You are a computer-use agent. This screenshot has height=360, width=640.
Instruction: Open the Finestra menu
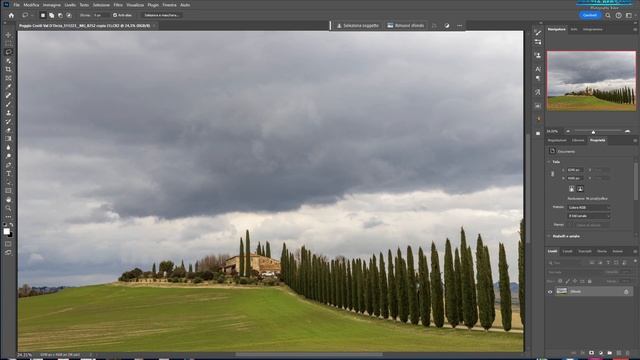pos(169,5)
